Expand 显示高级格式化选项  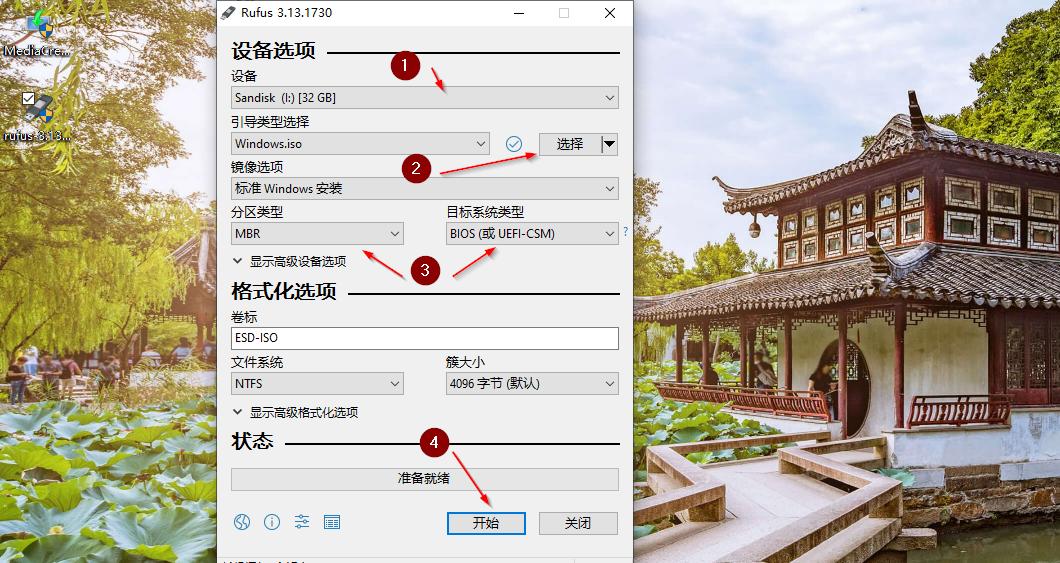pyautogui.click(x=295, y=412)
